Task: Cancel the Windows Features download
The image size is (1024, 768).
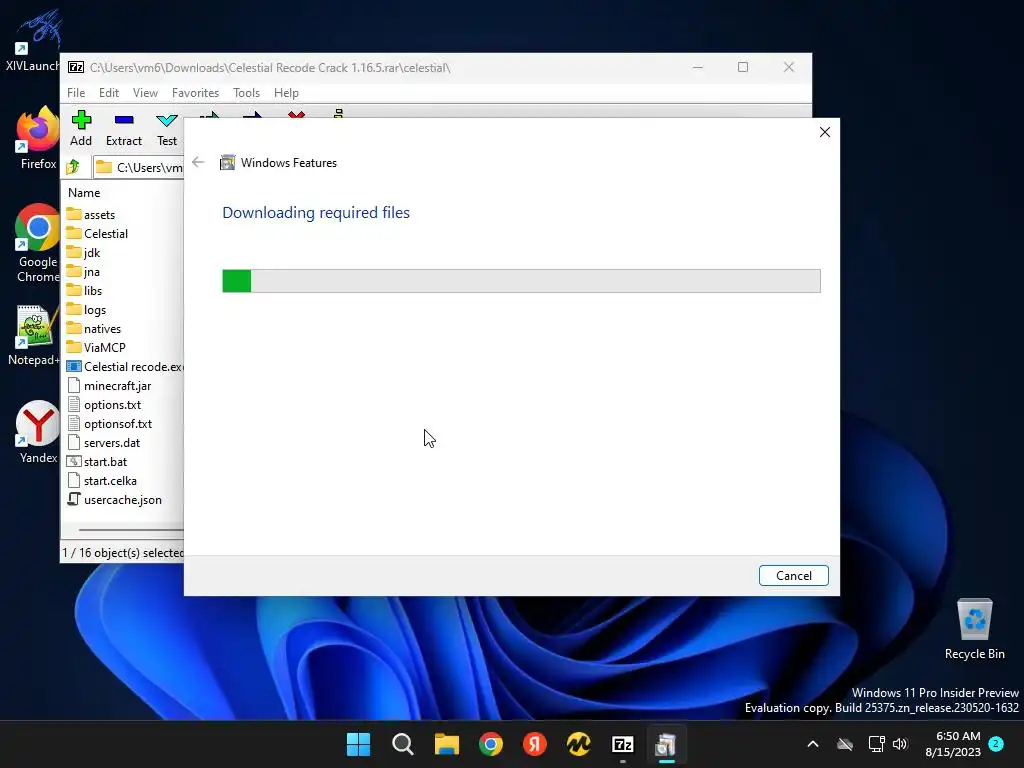Action: pyautogui.click(x=793, y=575)
